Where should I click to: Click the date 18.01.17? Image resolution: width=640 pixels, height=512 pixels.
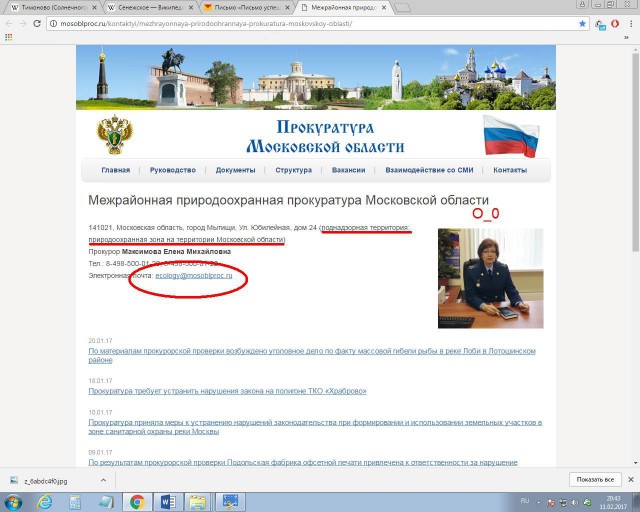[x=100, y=381]
